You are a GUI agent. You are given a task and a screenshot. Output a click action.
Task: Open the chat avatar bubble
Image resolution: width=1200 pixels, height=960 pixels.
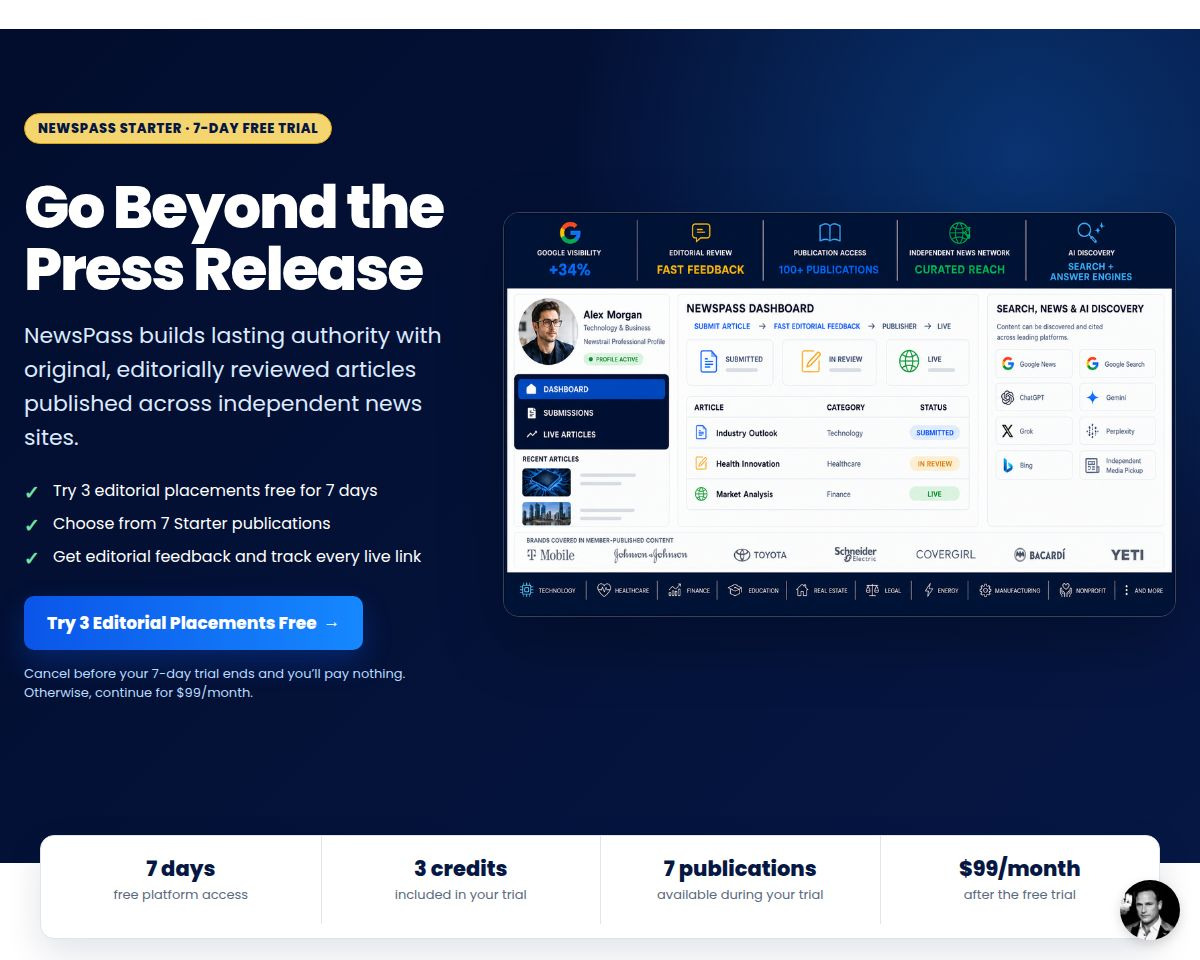pos(1150,909)
